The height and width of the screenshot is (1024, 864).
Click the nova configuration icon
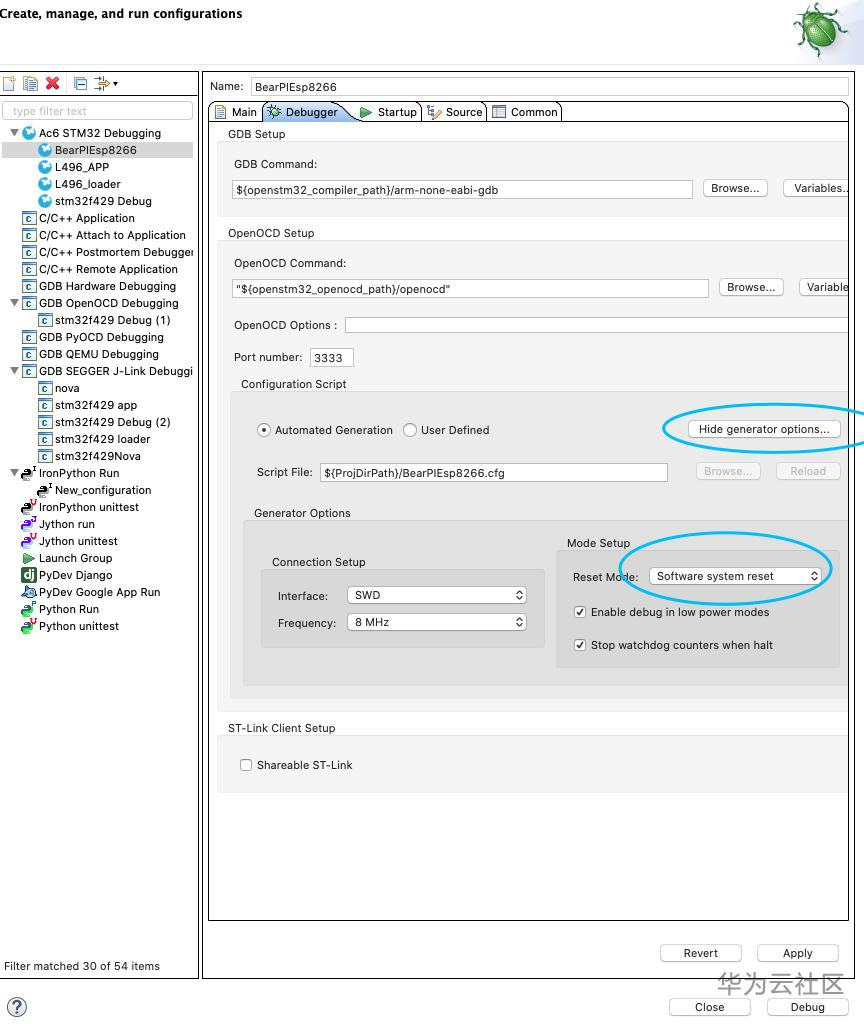pos(45,388)
